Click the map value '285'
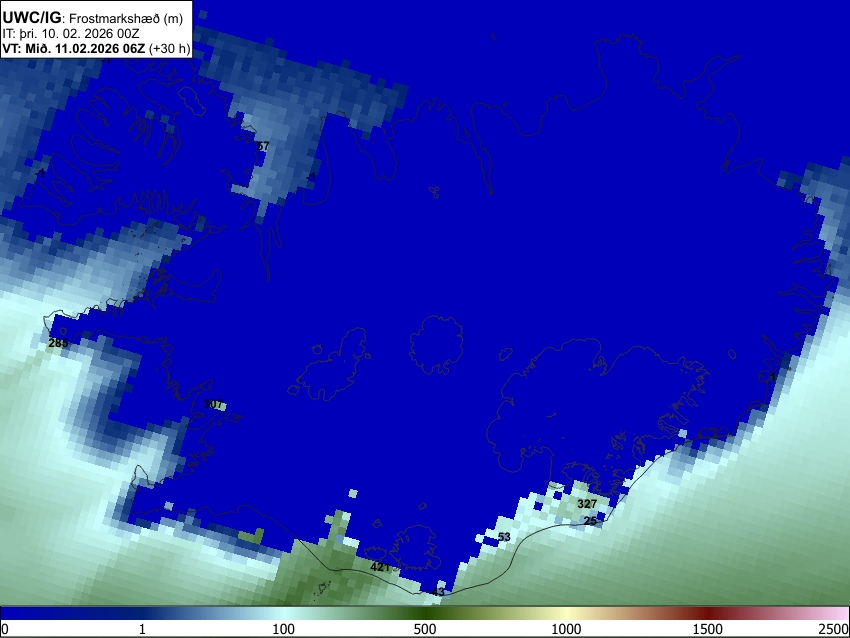The width and height of the screenshot is (850, 638). [58, 343]
